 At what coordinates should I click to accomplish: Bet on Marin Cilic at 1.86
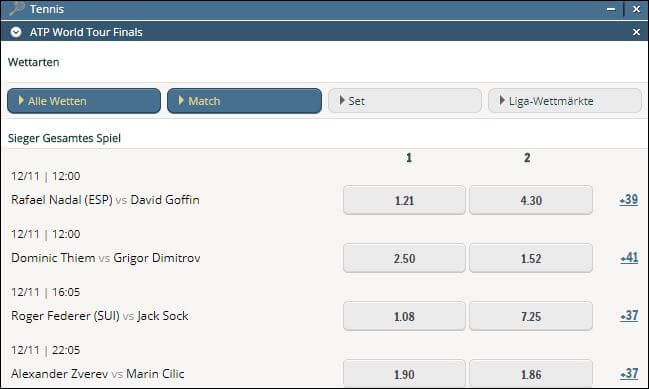tap(531, 374)
